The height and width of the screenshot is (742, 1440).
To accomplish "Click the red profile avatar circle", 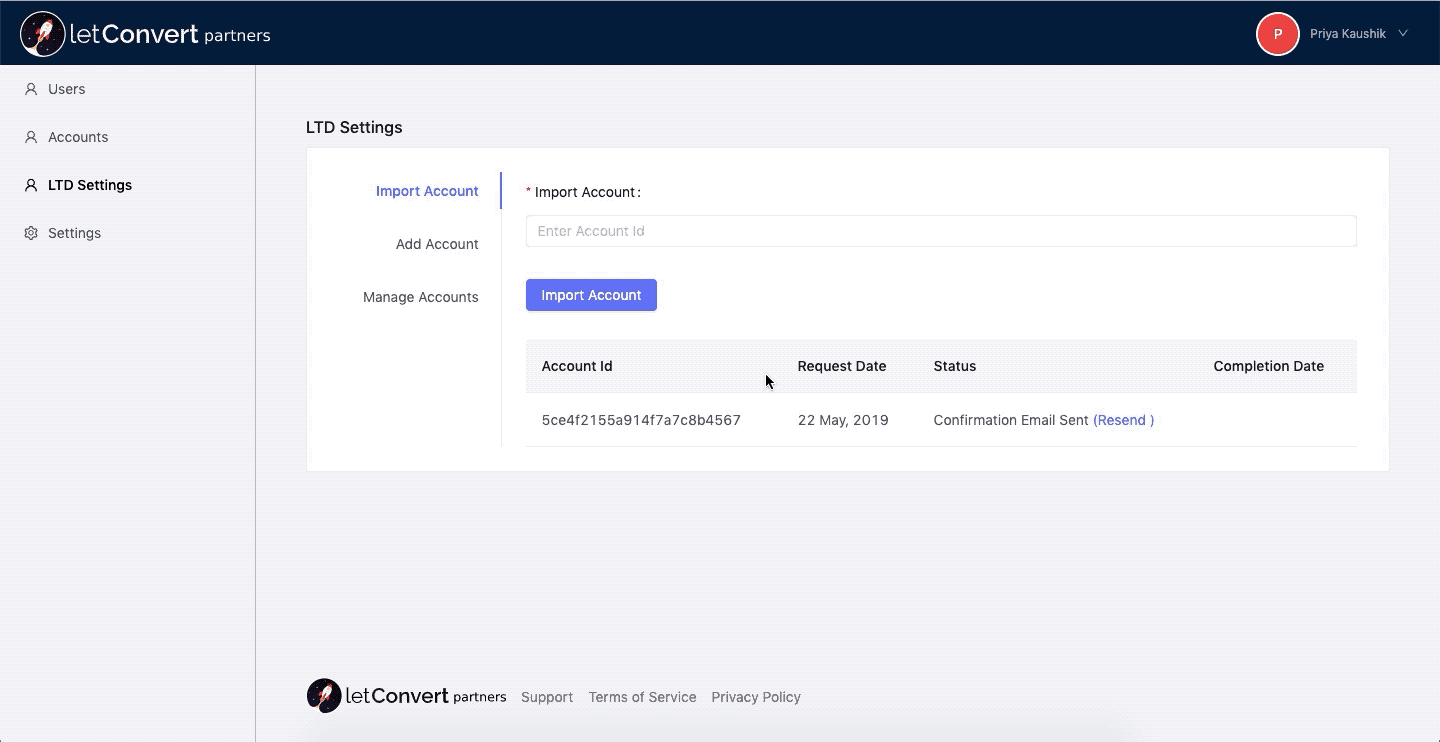I will click(x=1277, y=34).
